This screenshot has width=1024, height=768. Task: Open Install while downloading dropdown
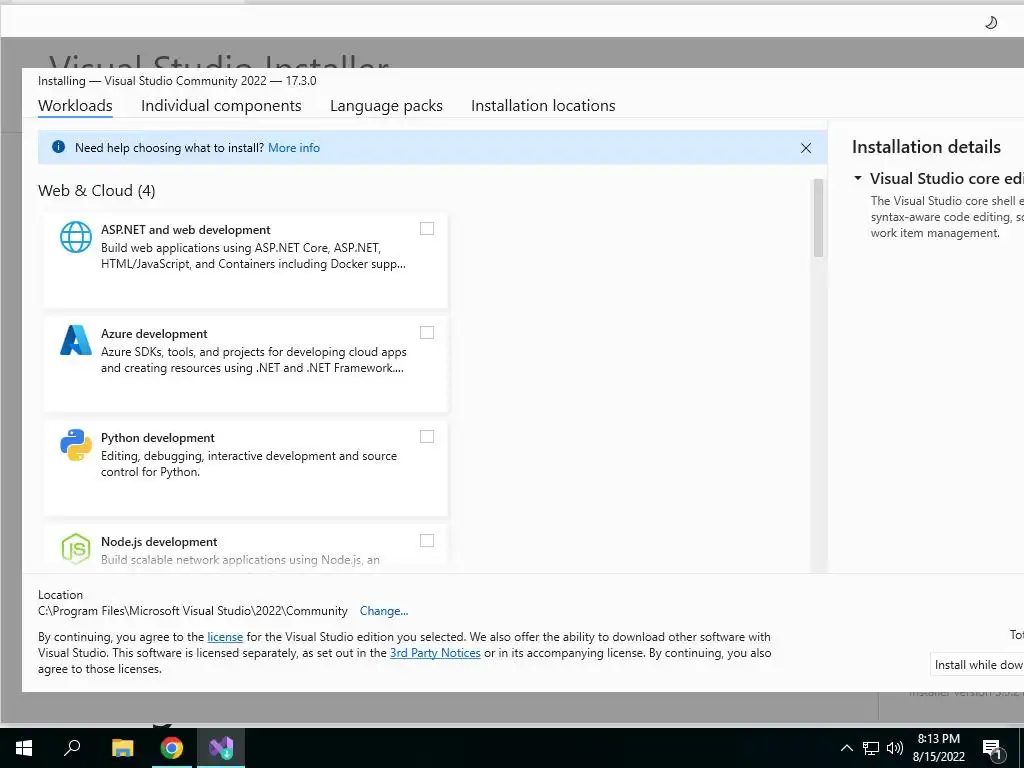pyautogui.click(x=977, y=664)
